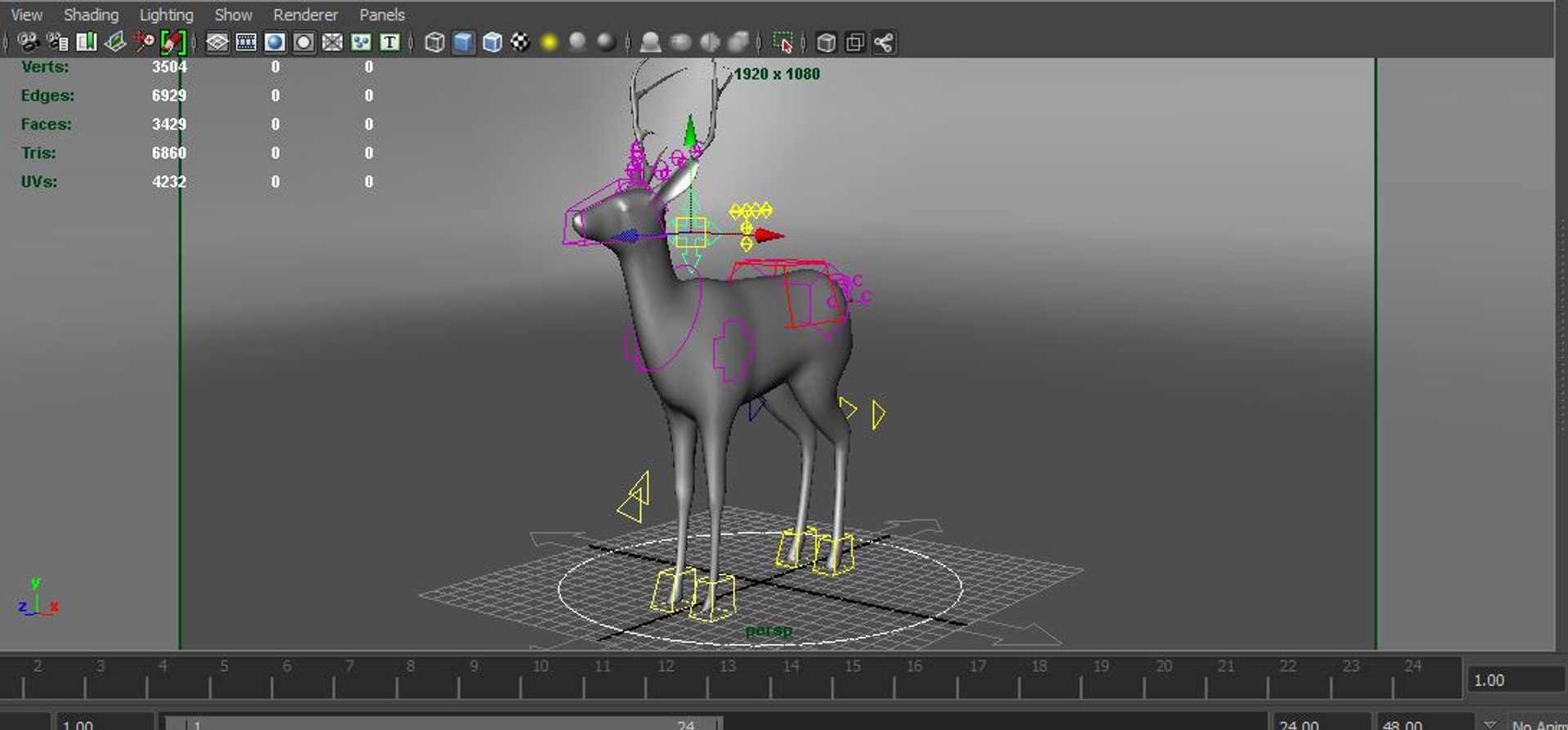Click the Select Camera icon
Image resolution: width=1568 pixels, height=730 pixels.
tap(29, 42)
